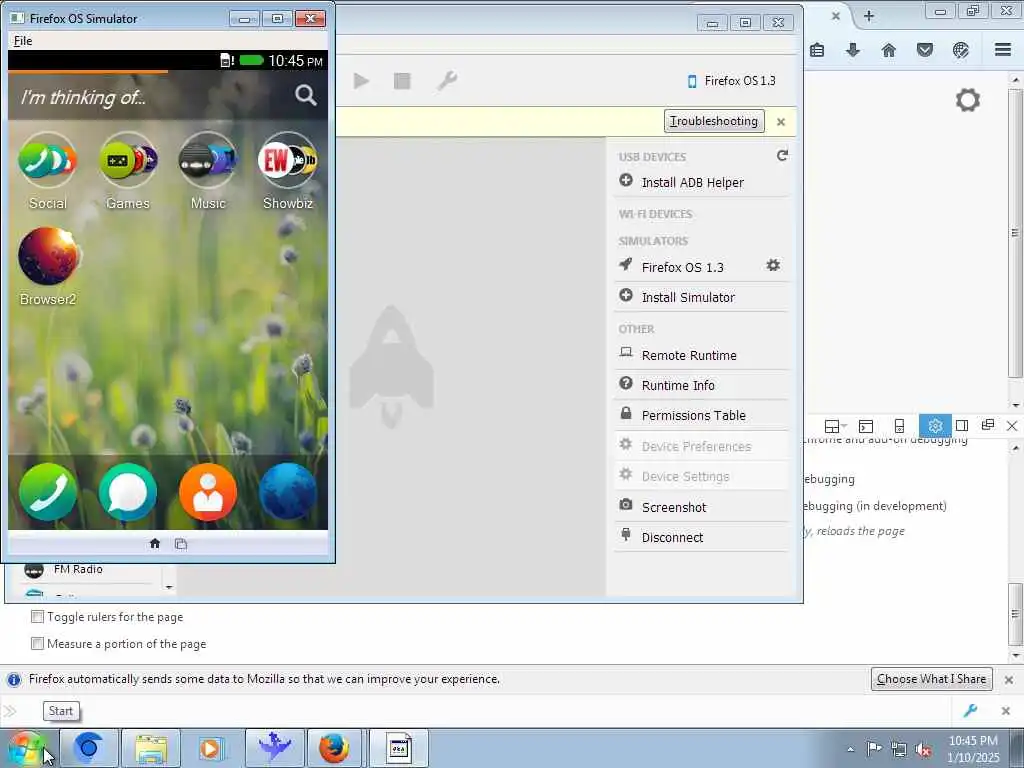
Task: Open the Firefox OS 1.3 simulator gear settings
Action: click(773, 265)
